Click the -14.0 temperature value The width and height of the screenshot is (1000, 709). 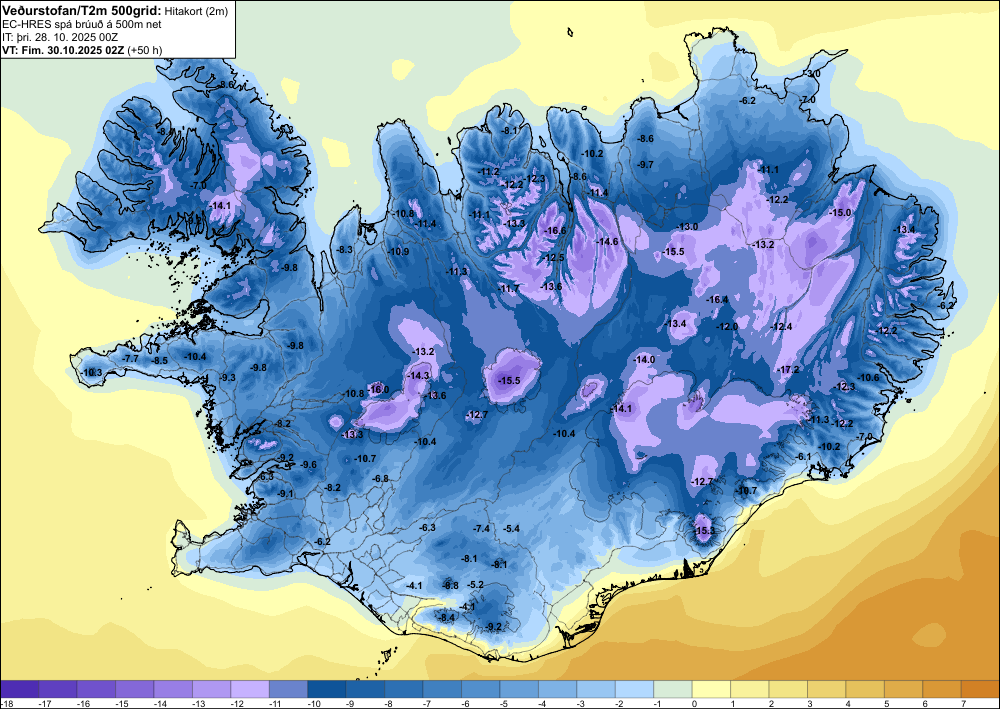[644, 360]
